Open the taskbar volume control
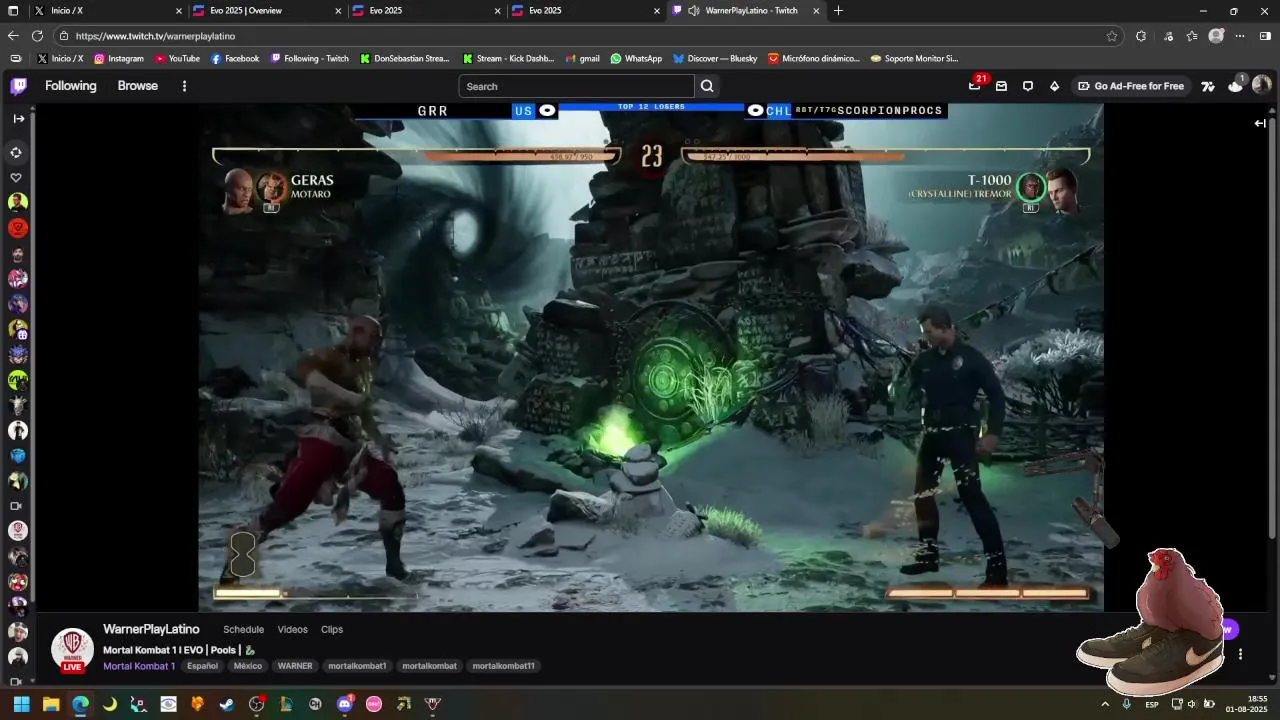Image resolution: width=1280 pixels, height=720 pixels. tap(1192, 704)
